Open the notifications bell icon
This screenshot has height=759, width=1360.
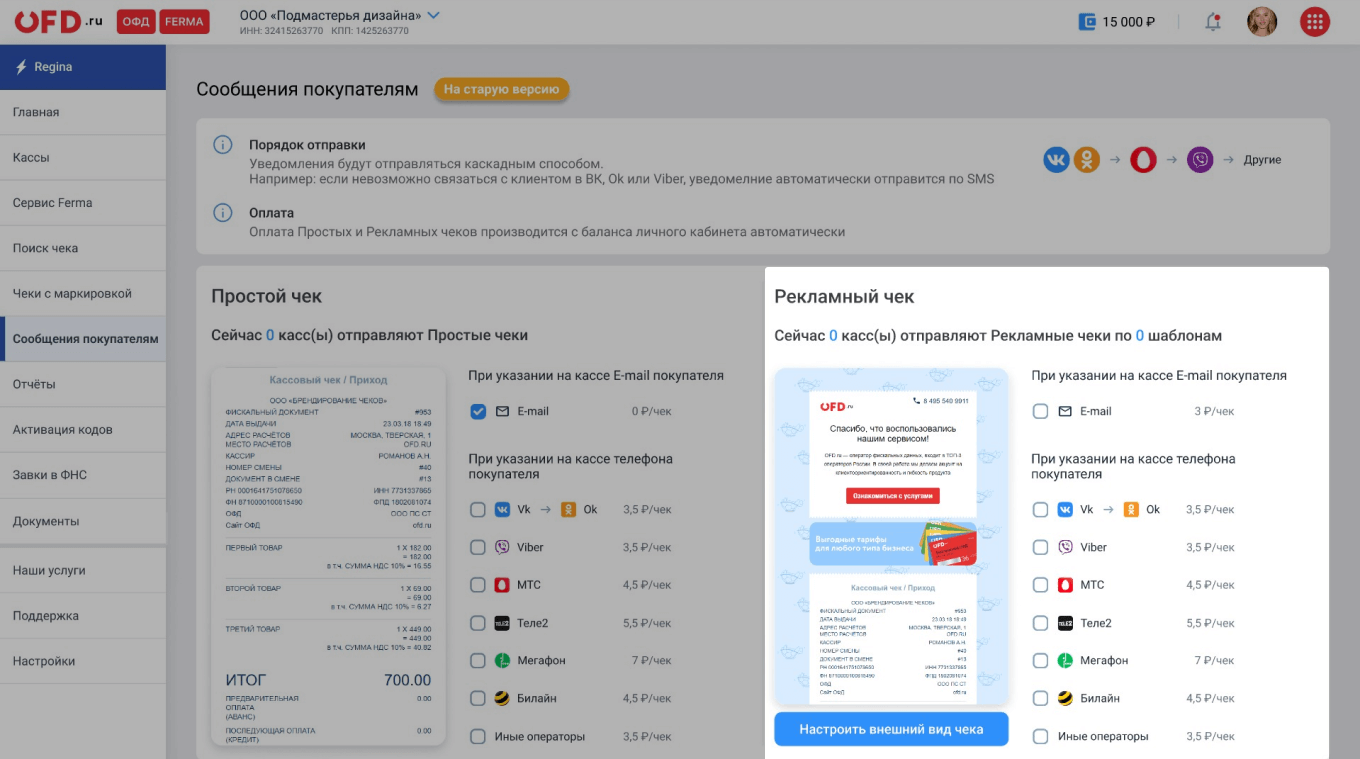pos(1213,22)
